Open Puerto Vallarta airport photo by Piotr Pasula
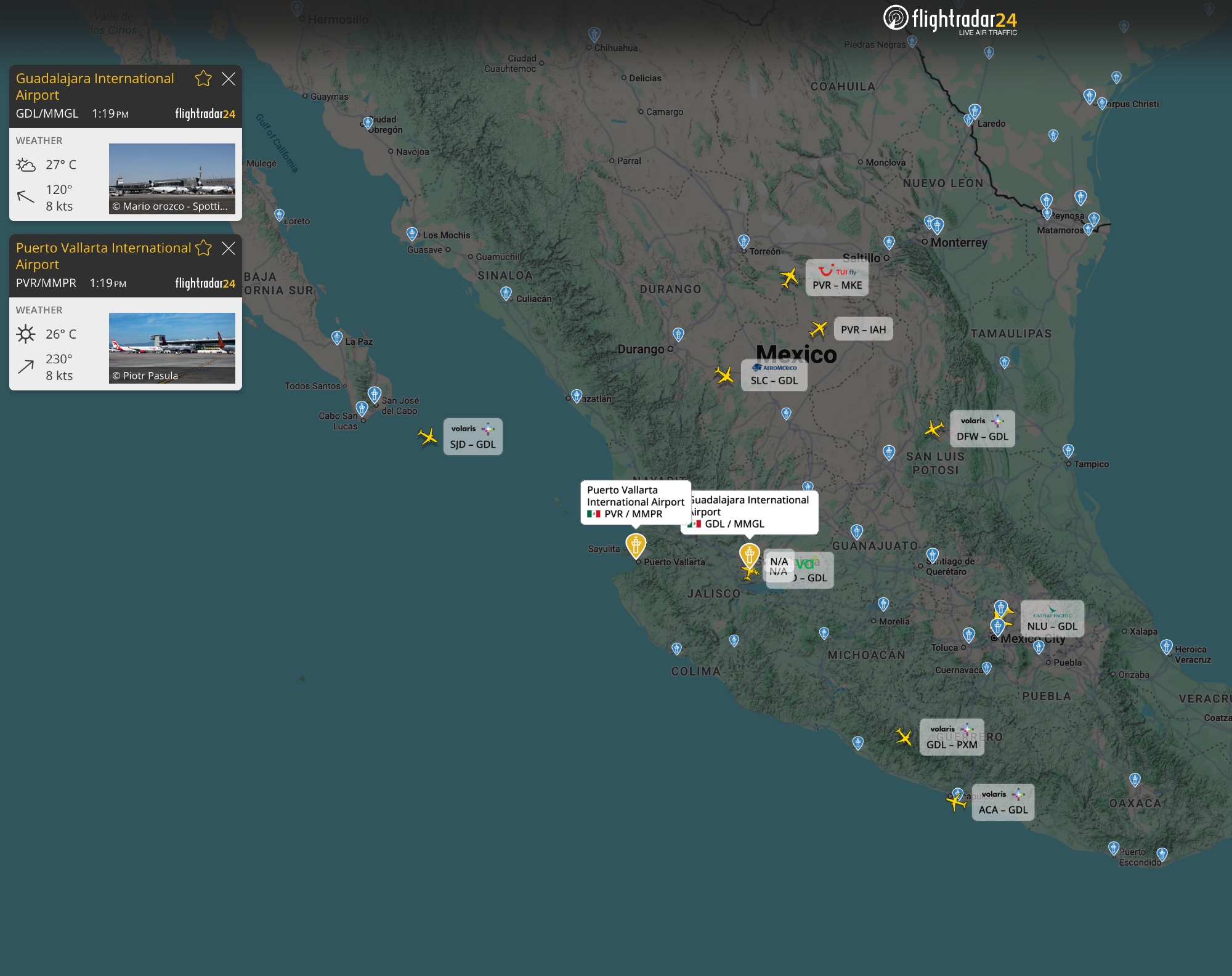1232x976 pixels. tap(172, 348)
